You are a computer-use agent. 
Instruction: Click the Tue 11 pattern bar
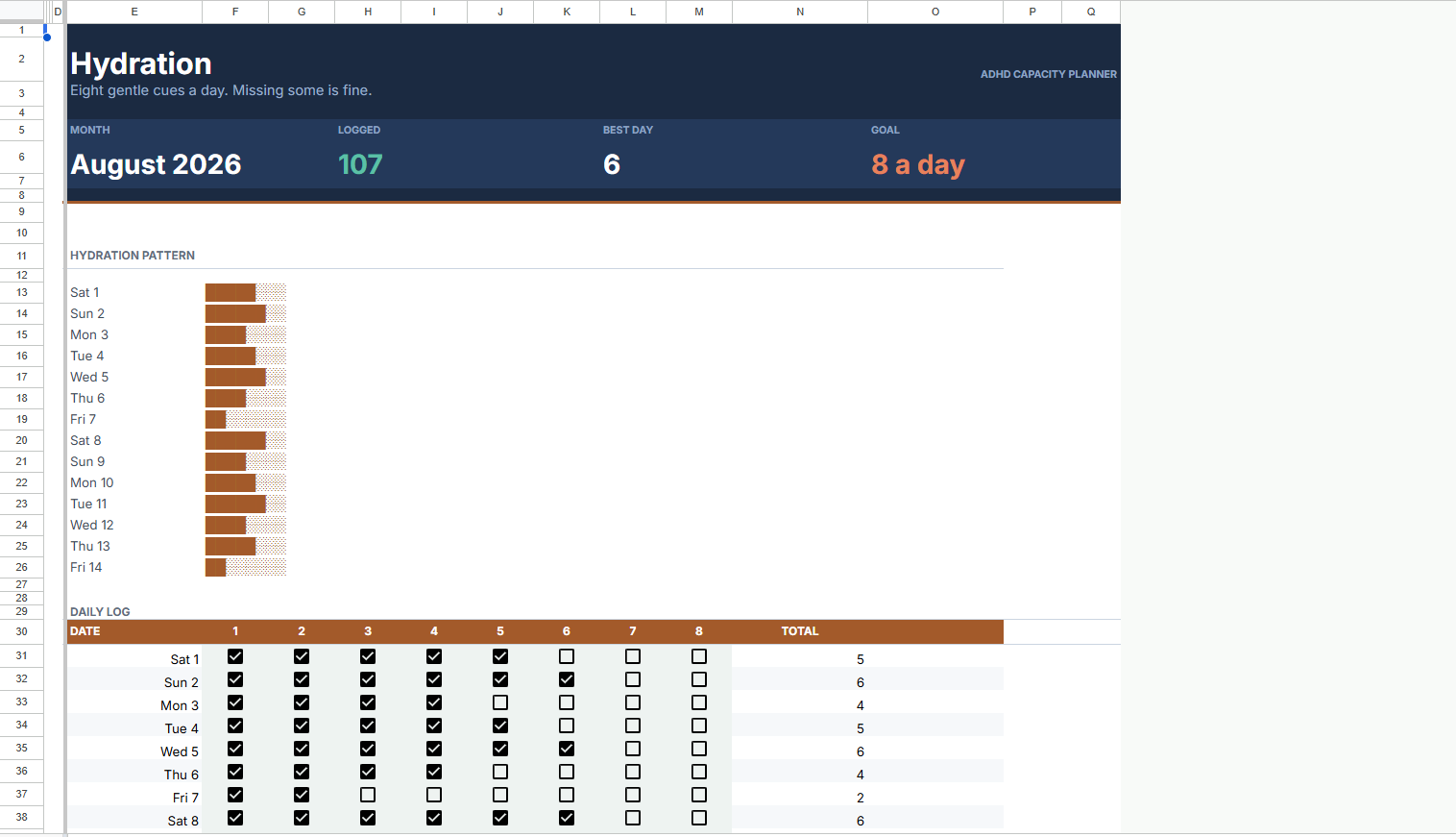click(x=246, y=504)
